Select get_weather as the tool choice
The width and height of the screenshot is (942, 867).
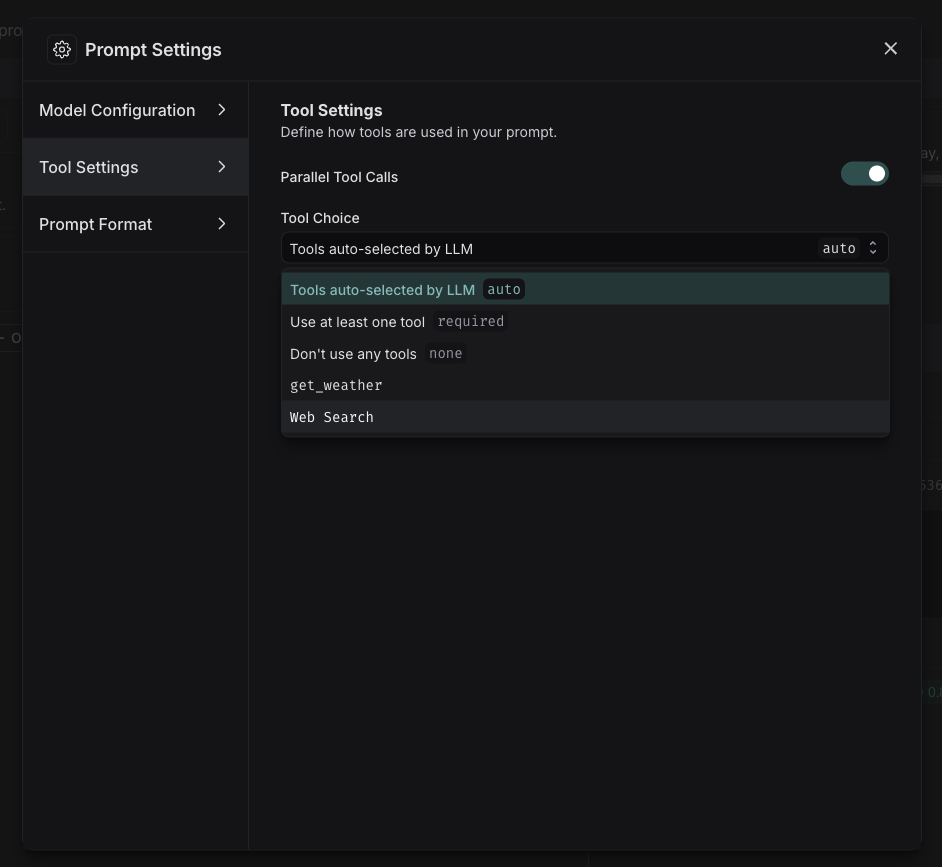(x=336, y=385)
